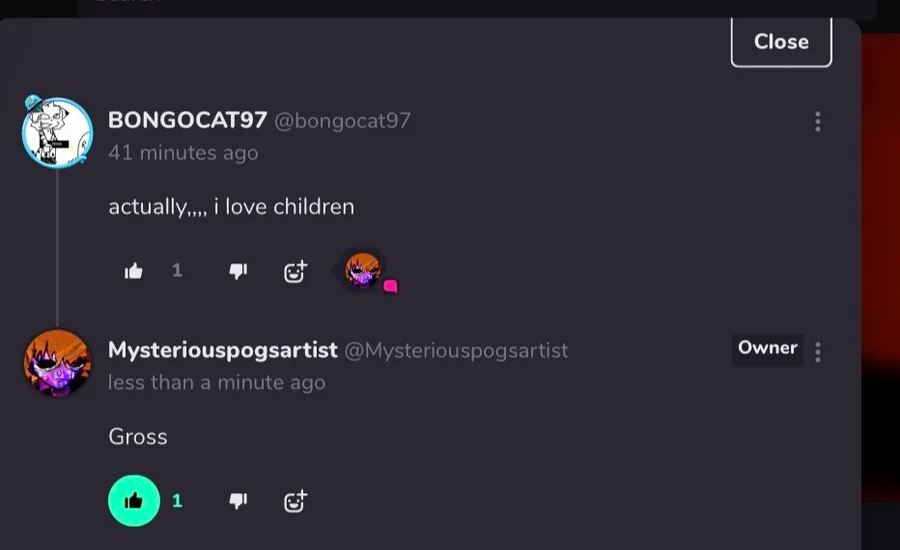Add a reaction emoji to the "Gross" reply

click(x=295, y=501)
